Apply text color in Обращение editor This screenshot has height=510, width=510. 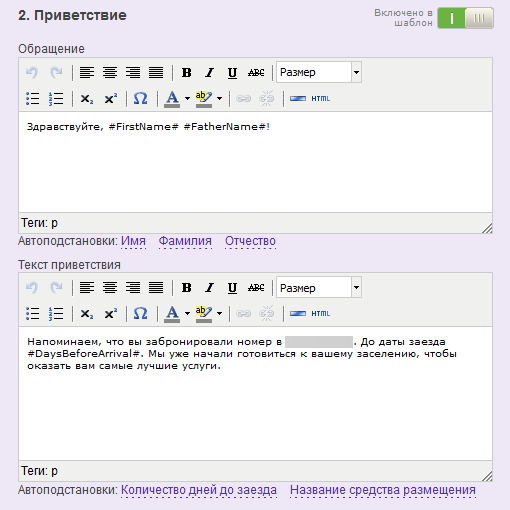click(172, 99)
